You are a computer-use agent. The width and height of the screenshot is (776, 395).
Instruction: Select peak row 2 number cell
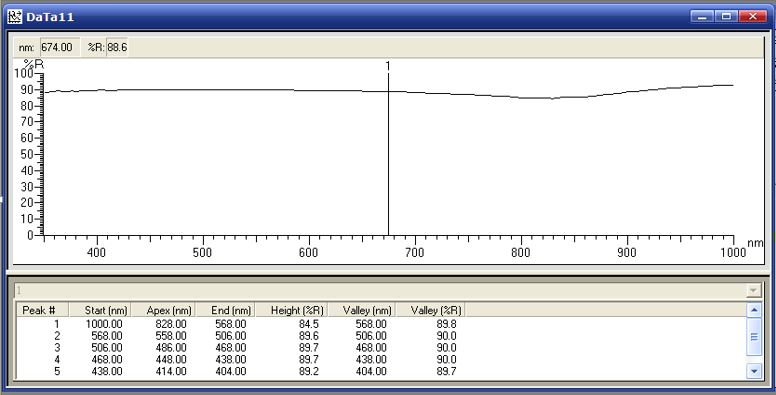[57, 336]
